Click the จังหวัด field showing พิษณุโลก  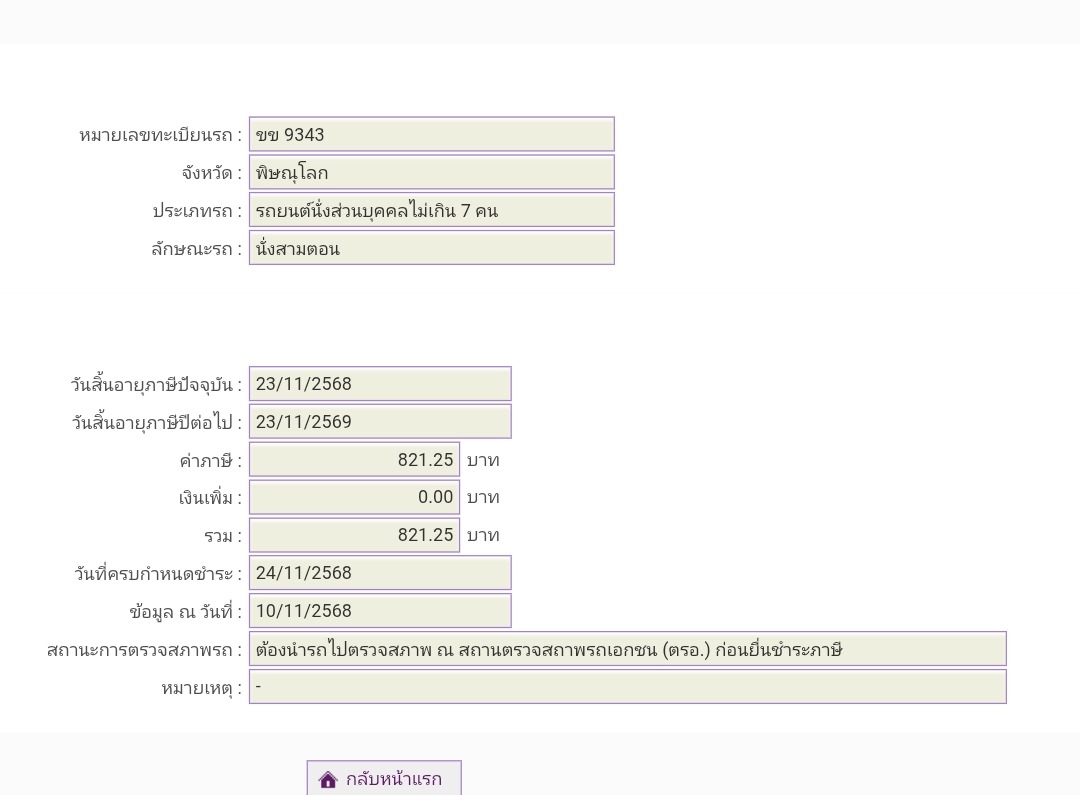click(x=431, y=172)
